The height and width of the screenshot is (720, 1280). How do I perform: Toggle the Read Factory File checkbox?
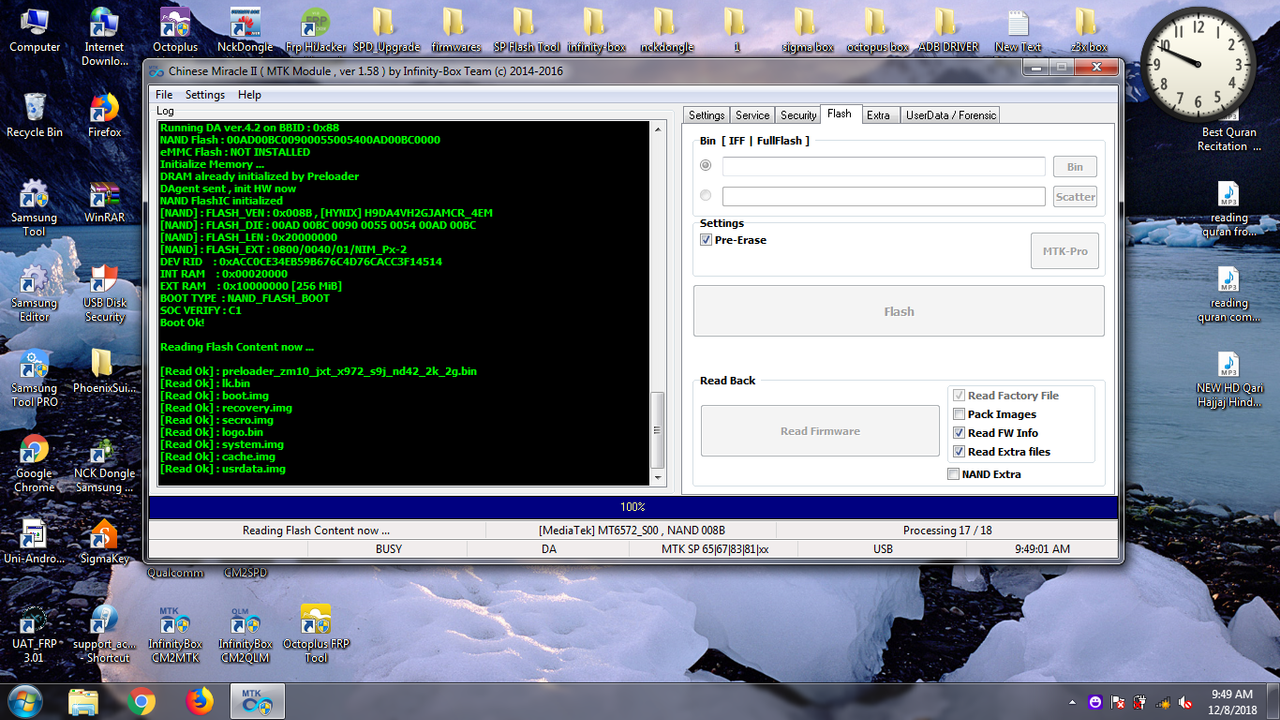point(959,395)
